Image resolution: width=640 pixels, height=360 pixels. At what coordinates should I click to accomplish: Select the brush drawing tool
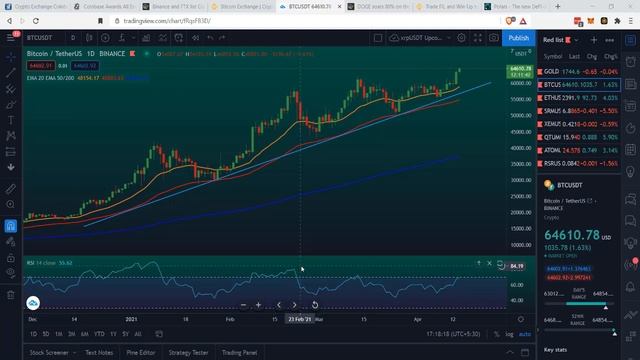11,104
